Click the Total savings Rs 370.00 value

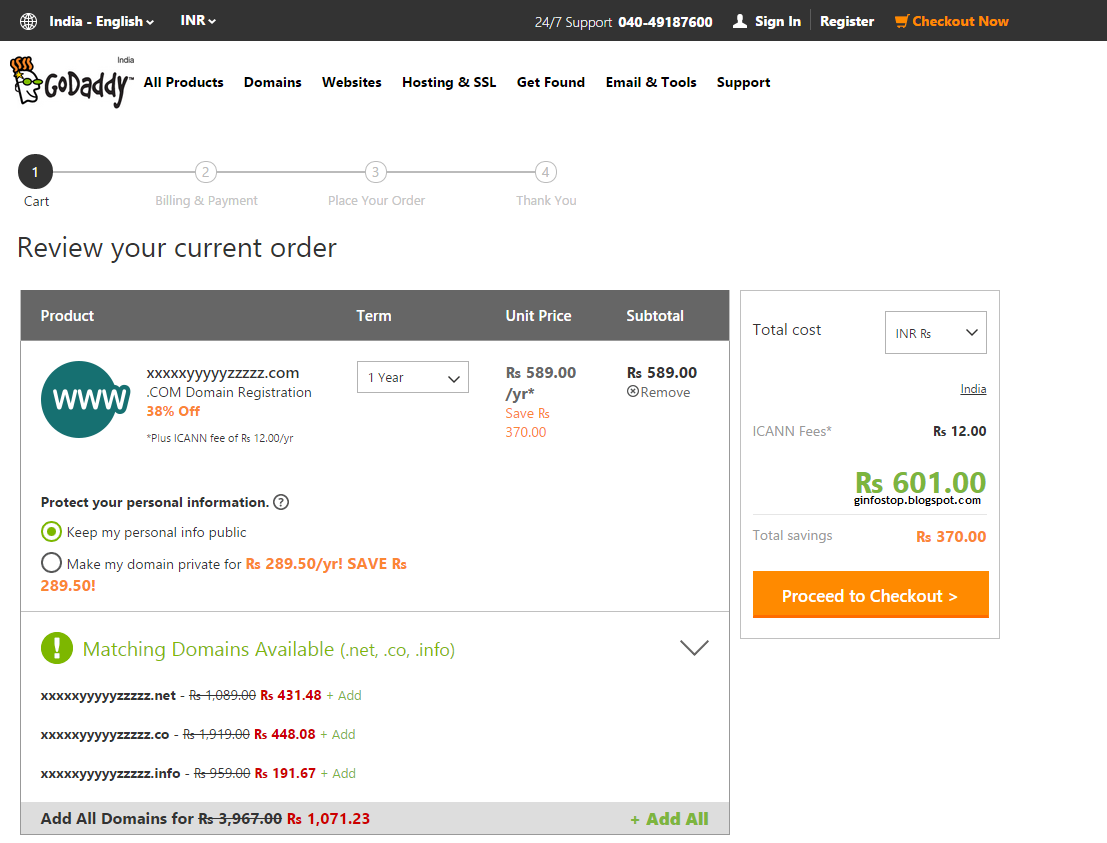[x=951, y=537]
